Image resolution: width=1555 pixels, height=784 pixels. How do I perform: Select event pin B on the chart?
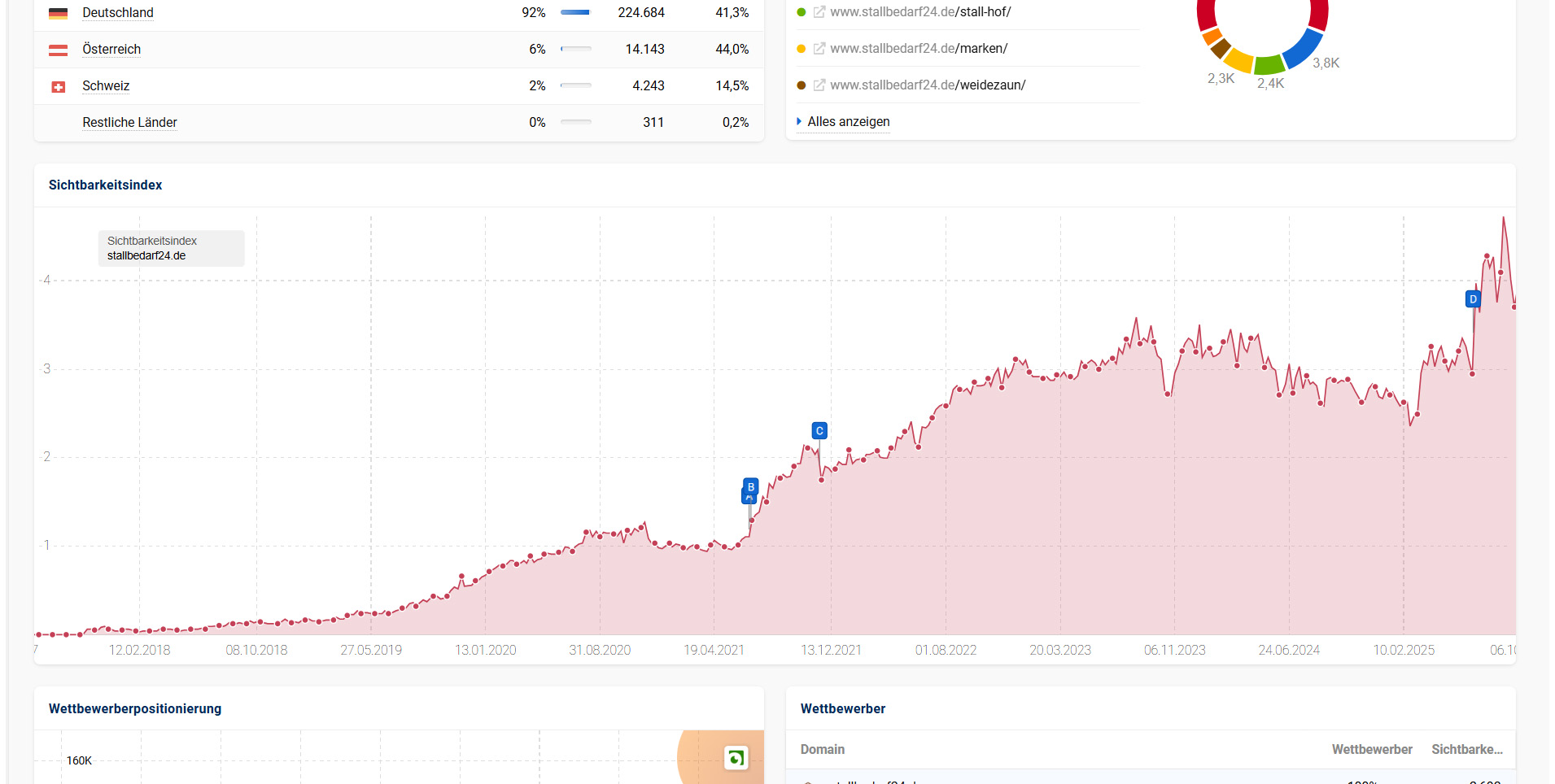click(750, 487)
